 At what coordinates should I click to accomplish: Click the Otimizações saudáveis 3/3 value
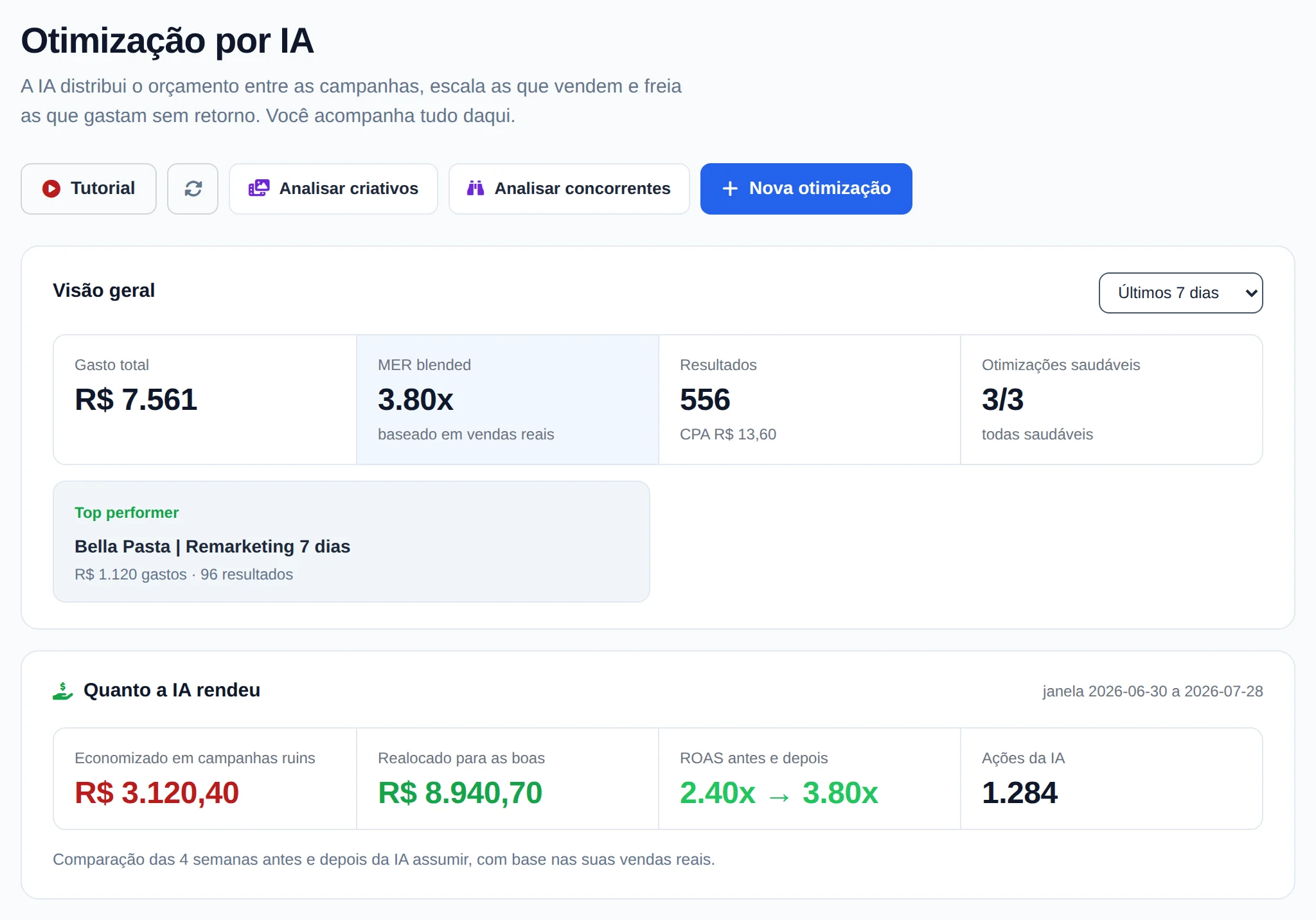1002,400
